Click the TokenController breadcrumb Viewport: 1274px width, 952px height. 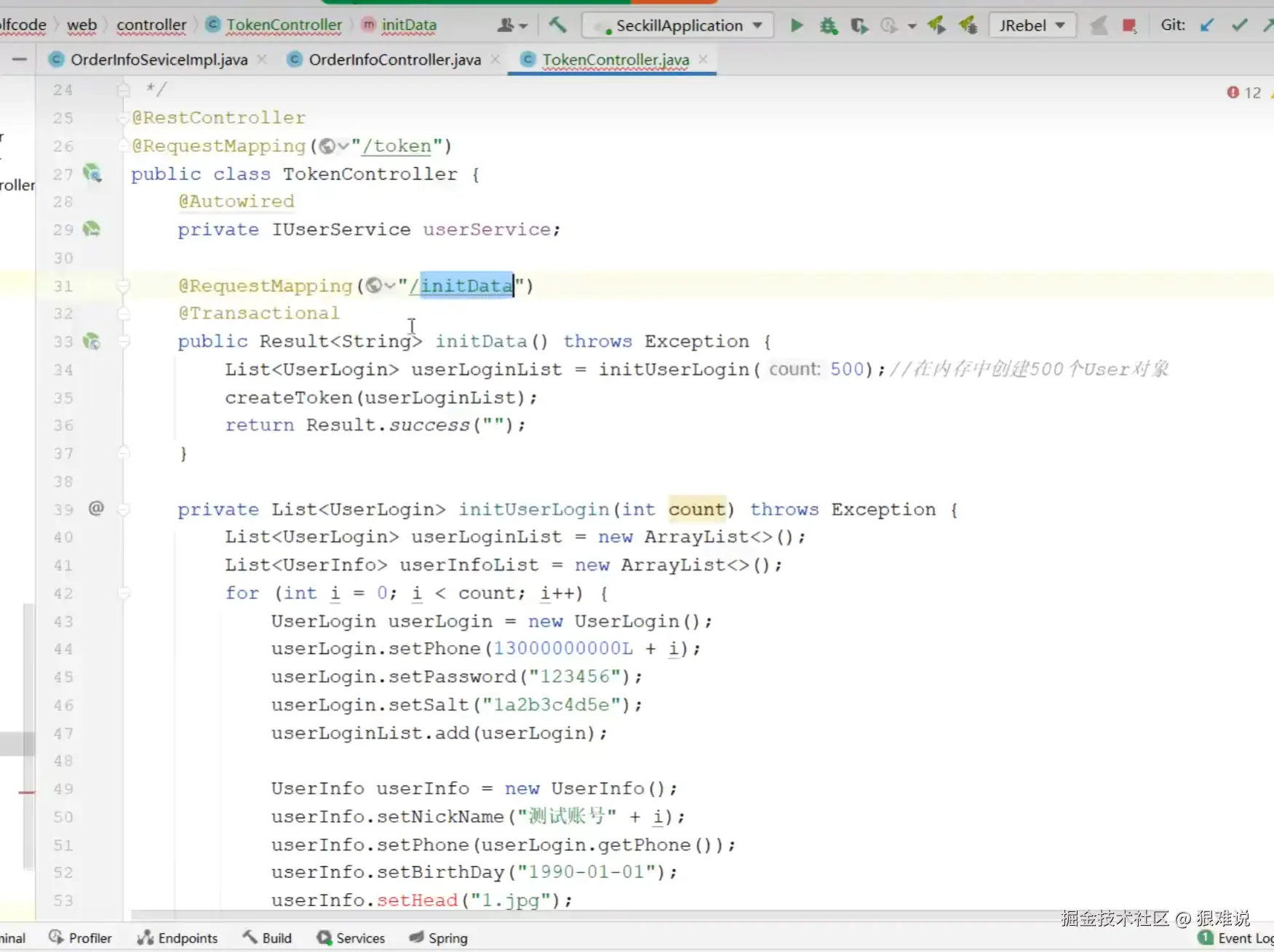coord(275,25)
